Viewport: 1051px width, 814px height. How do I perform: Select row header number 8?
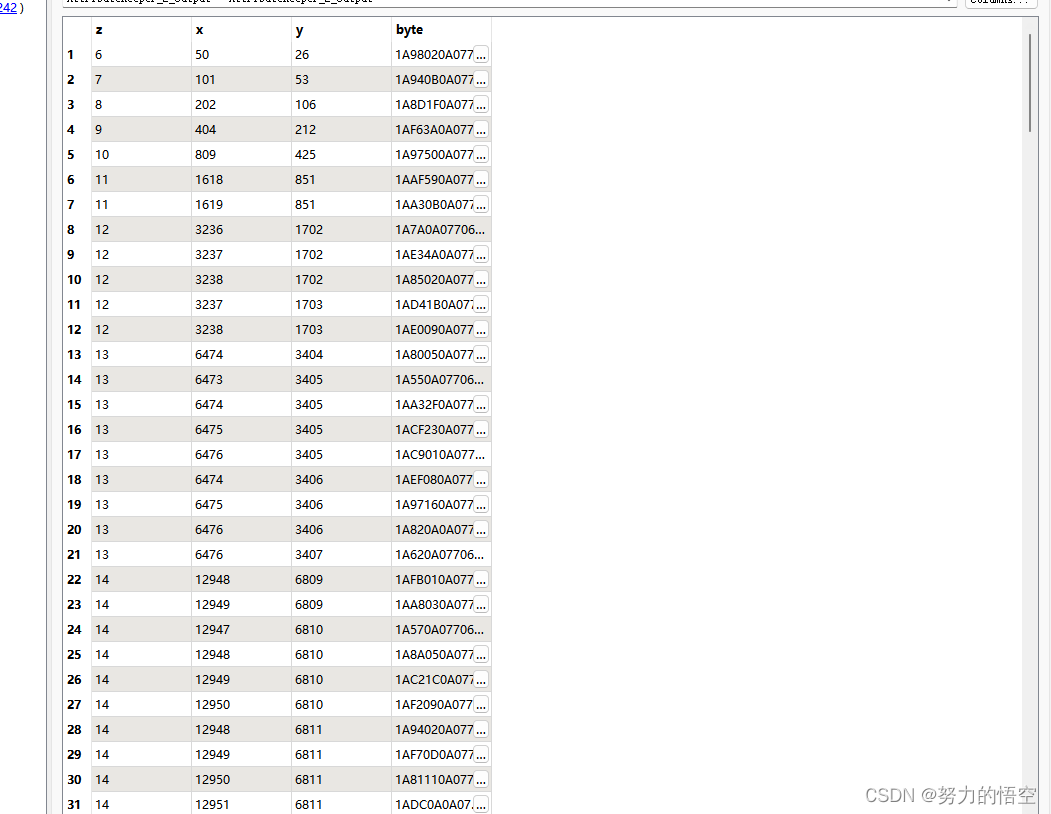(x=77, y=229)
